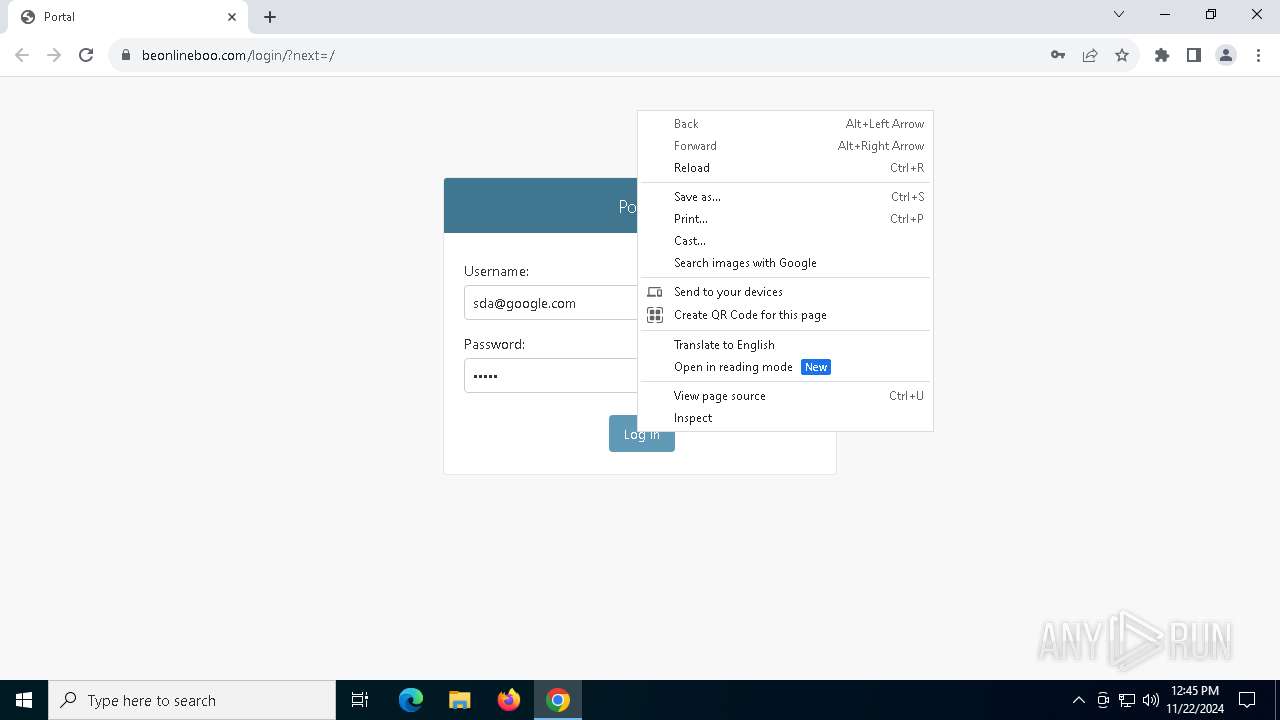Click the Username input field
Image resolution: width=1280 pixels, height=720 pixels.
[551, 303]
